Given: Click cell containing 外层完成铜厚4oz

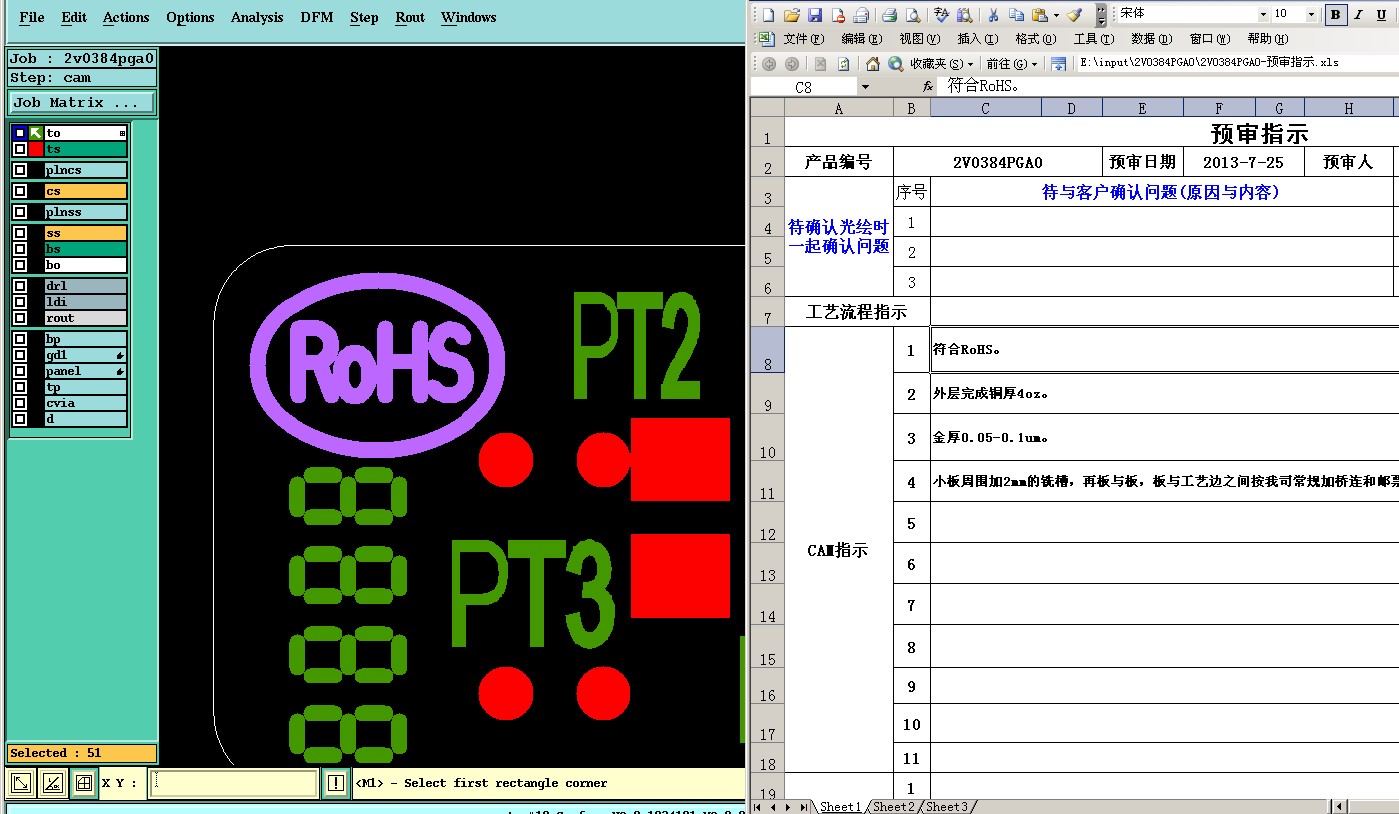Looking at the screenshot, I should click(1164, 394).
